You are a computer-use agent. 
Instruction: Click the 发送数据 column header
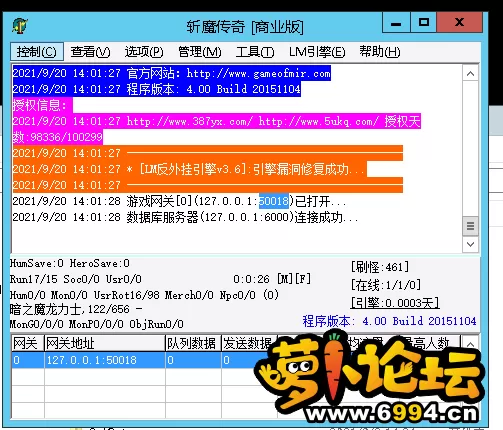[248, 343]
